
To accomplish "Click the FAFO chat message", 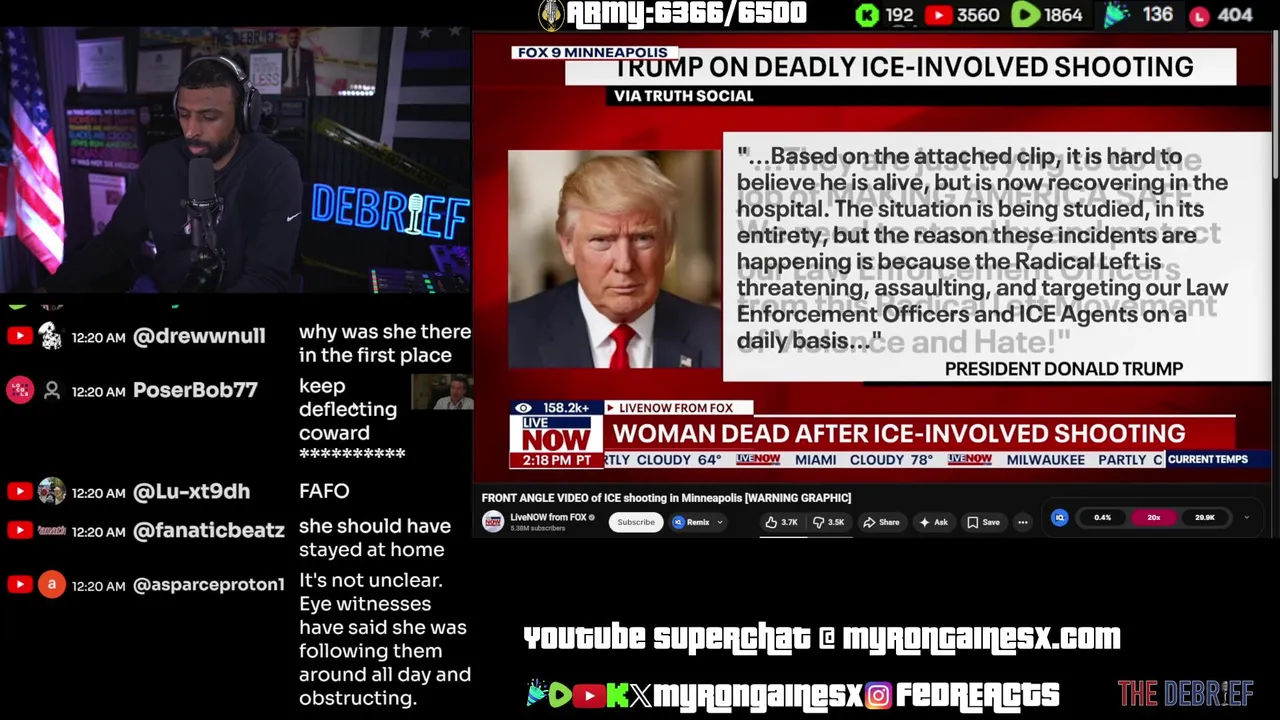I will point(324,491).
